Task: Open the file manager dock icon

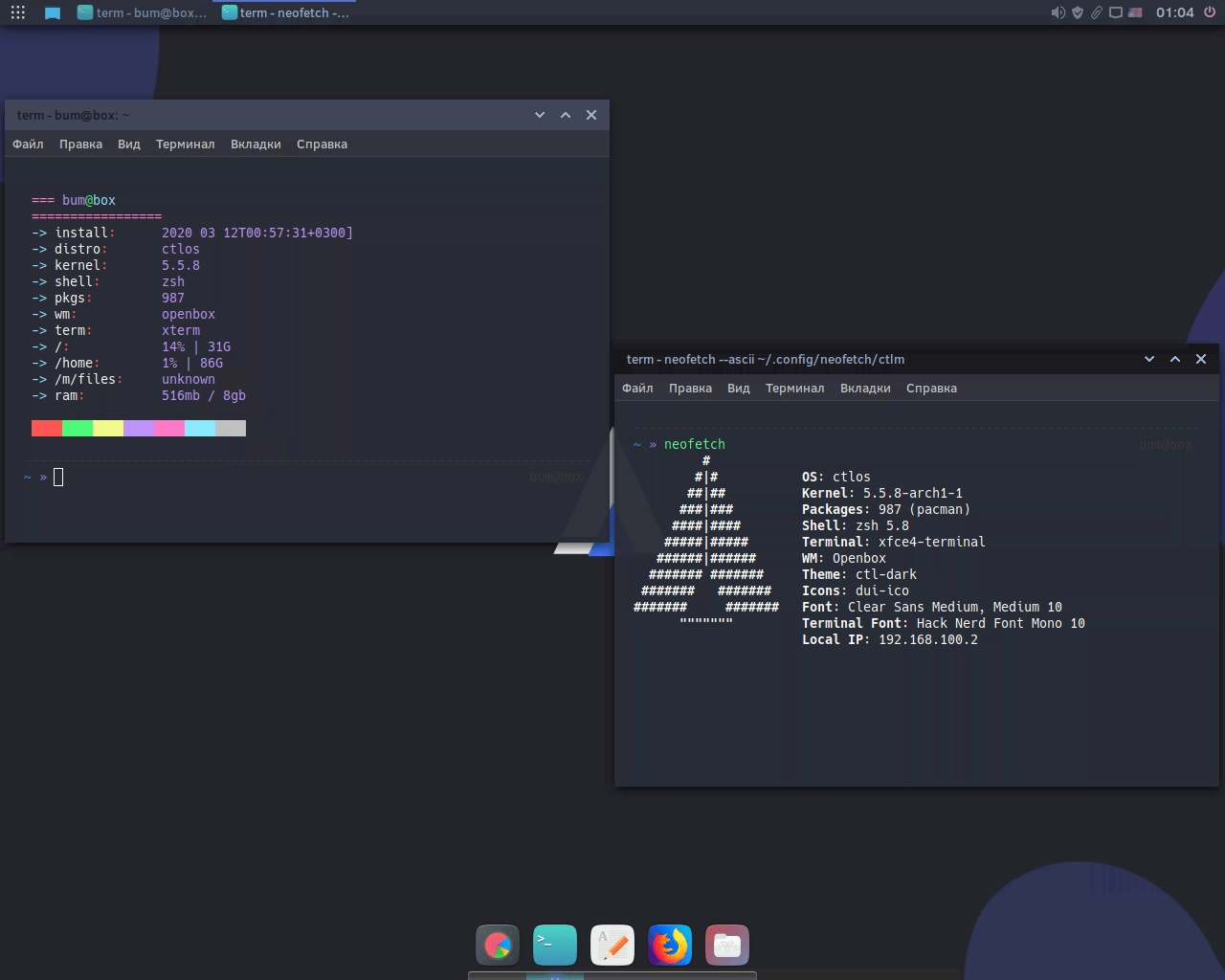Action: click(727, 946)
